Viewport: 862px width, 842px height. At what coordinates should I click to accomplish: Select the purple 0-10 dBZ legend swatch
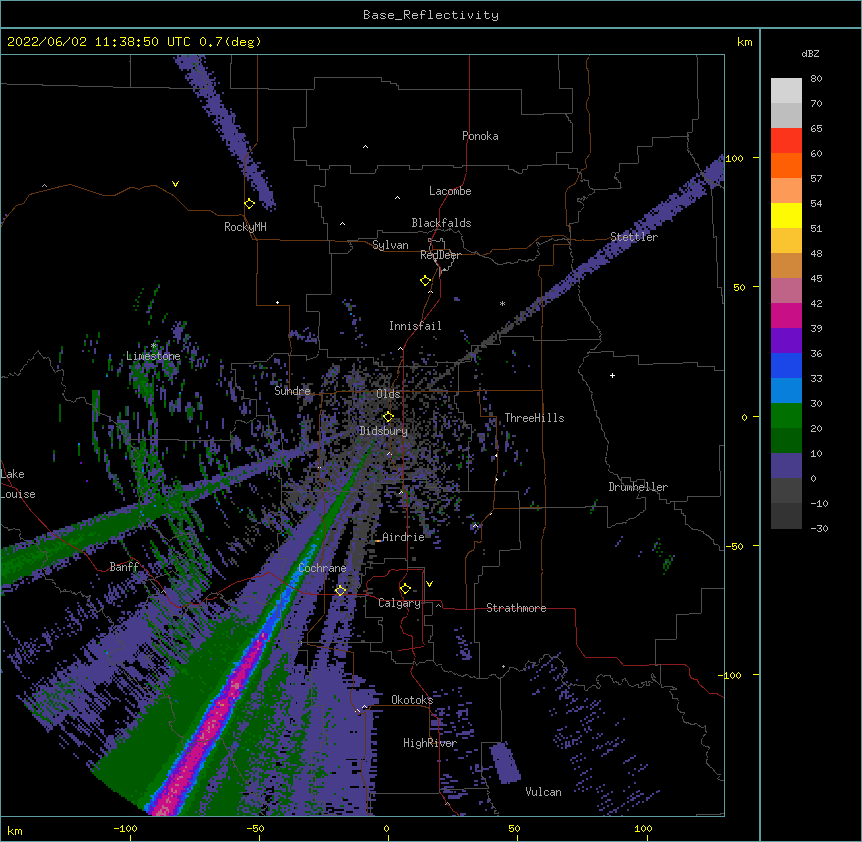(x=786, y=466)
